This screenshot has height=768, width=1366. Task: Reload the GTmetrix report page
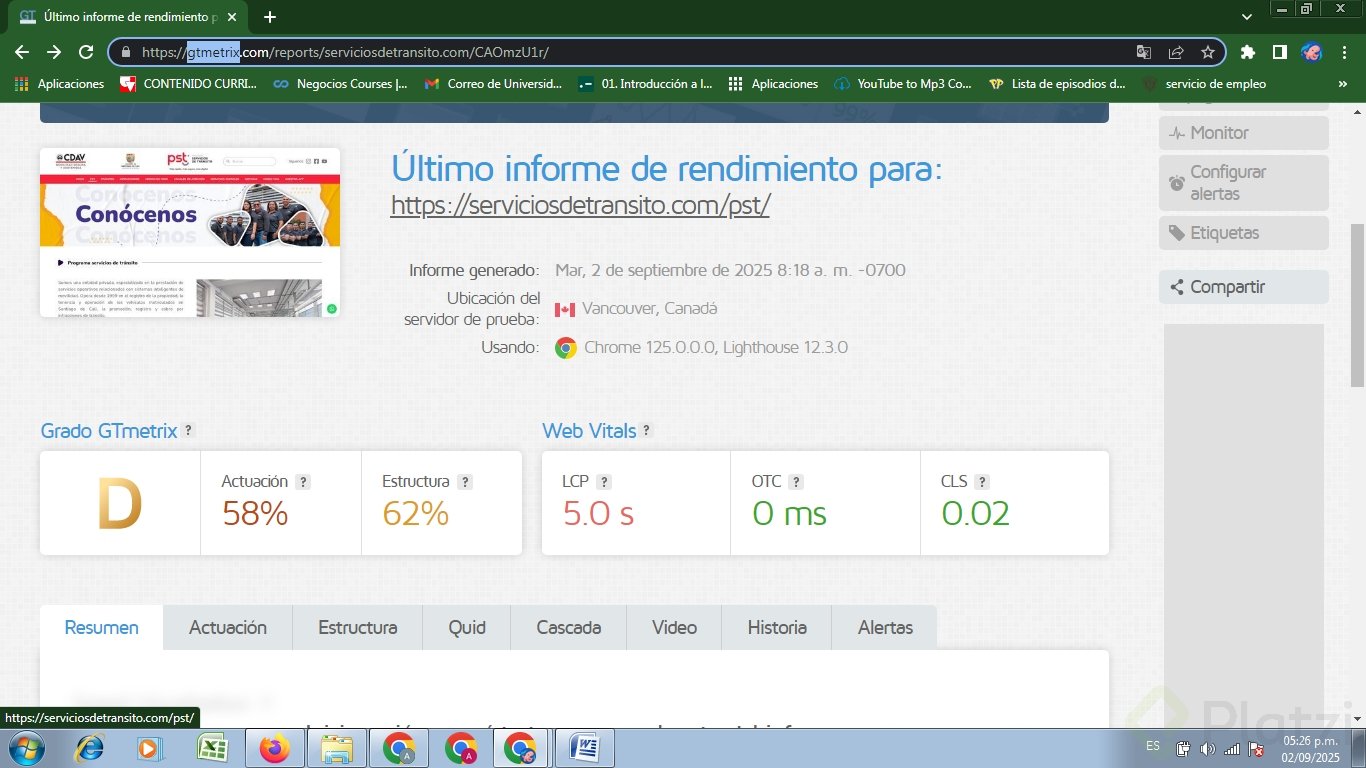(x=86, y=52)
